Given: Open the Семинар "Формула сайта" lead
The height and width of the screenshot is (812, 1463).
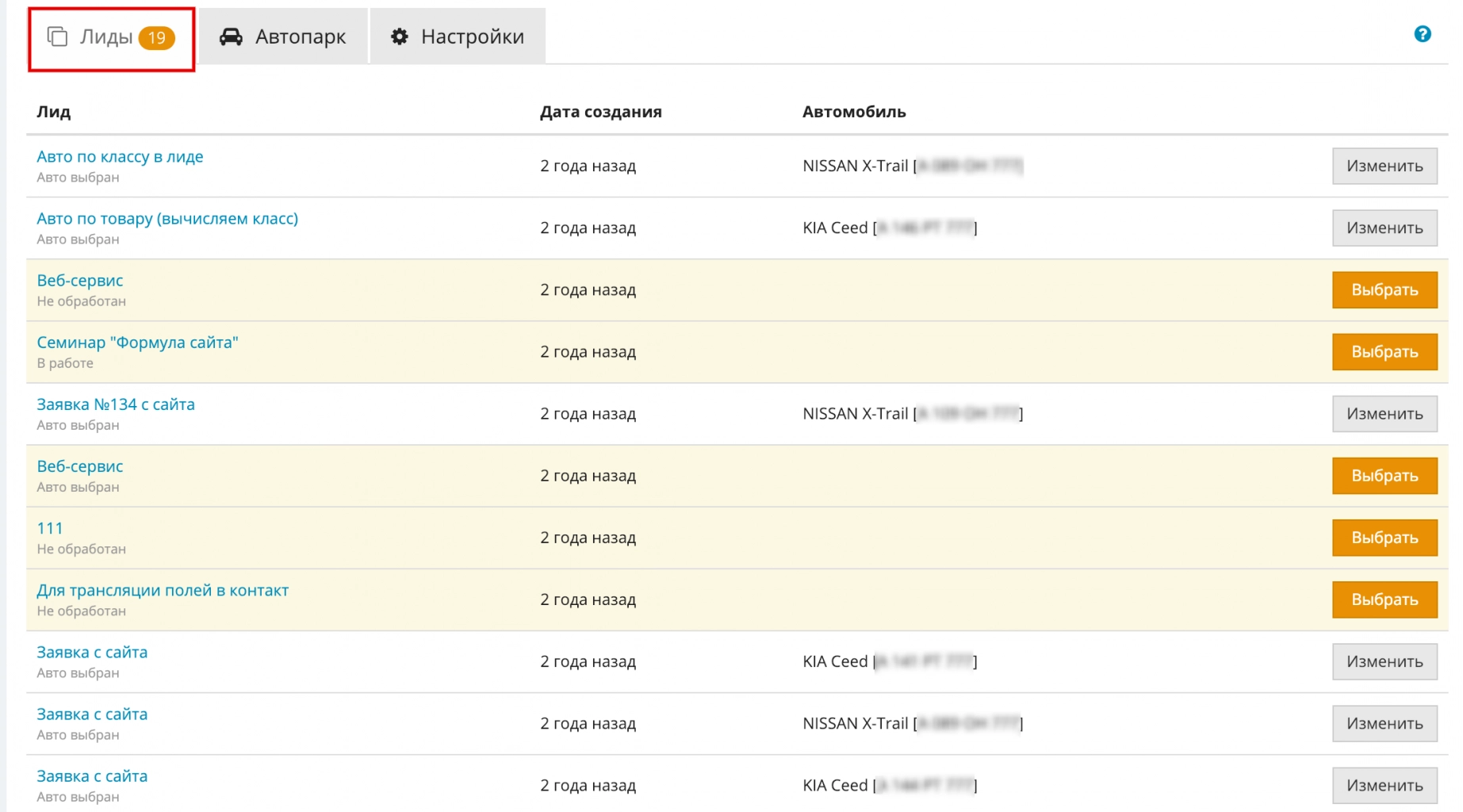Looking at the screenshot, I should coord(137,343).
